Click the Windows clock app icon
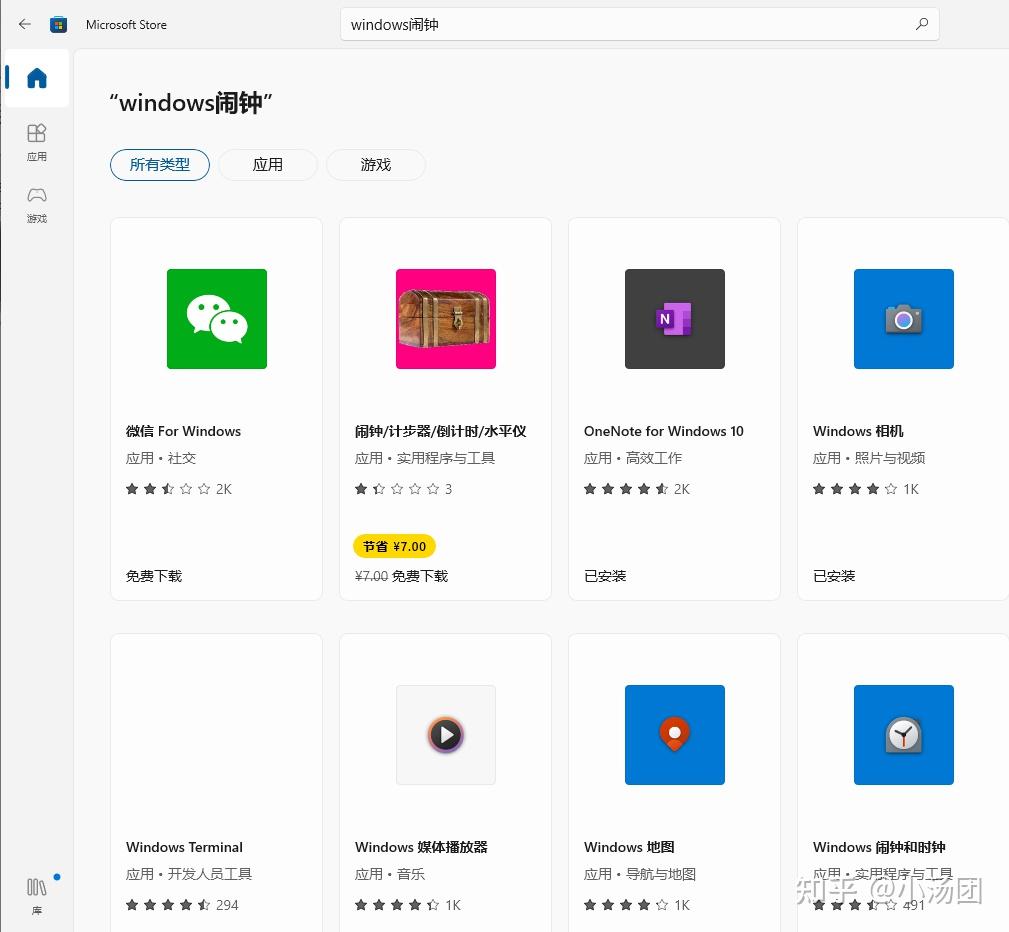Viewport: 1009px width, 932px height. click(903, 734)
